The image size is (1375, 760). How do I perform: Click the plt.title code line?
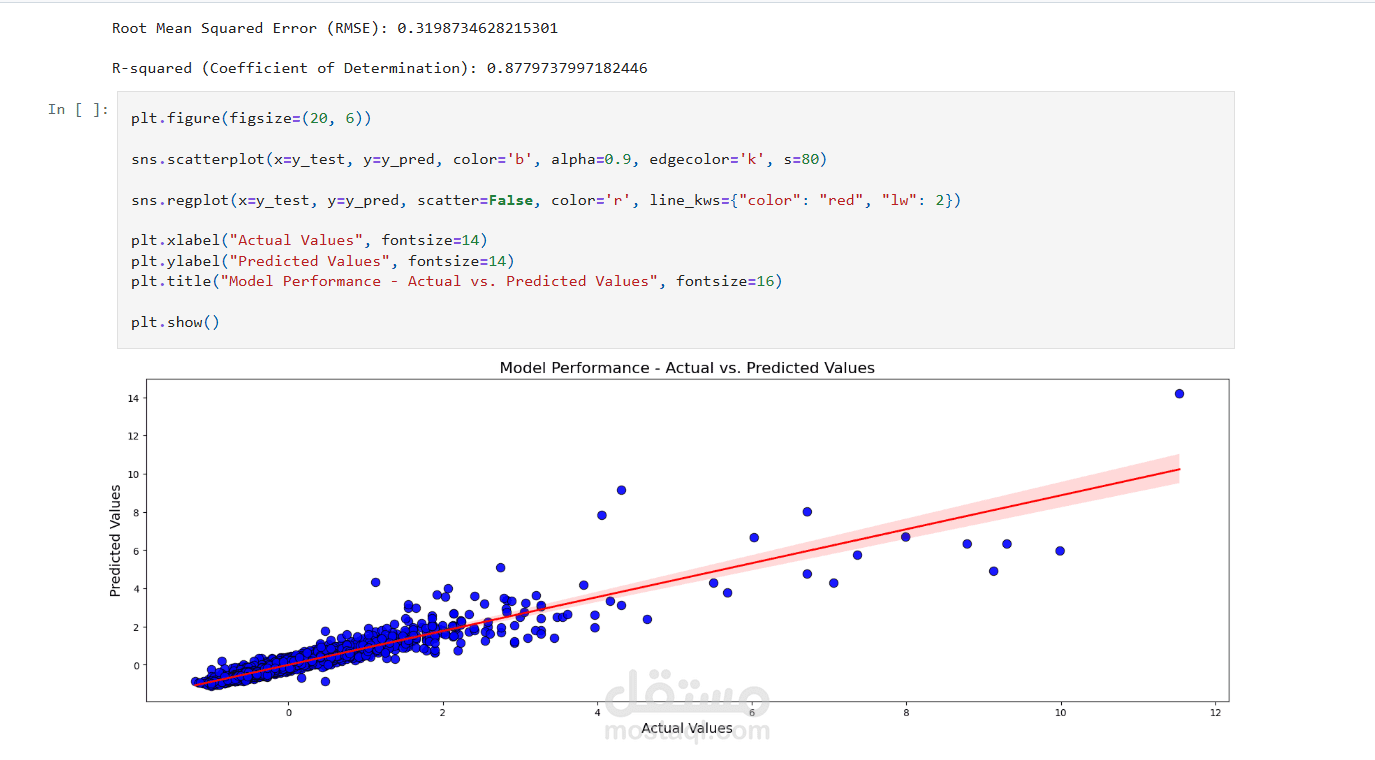click(456, 281)
